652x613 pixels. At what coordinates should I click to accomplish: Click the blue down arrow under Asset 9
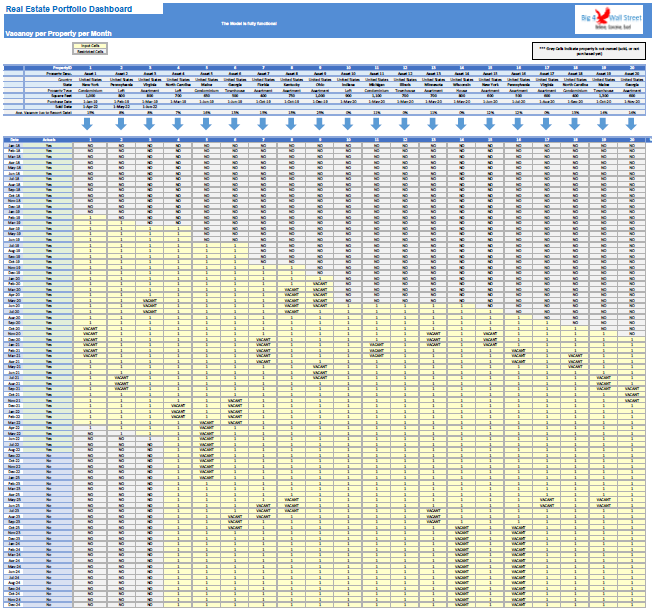coord(319,124)
